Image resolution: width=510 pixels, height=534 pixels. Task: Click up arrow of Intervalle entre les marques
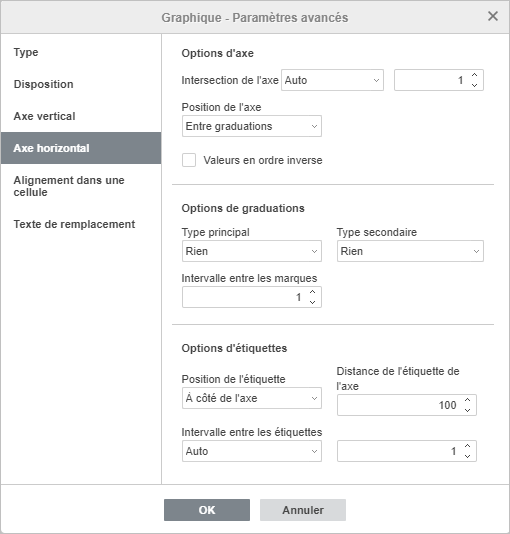[x=313, y=292]
